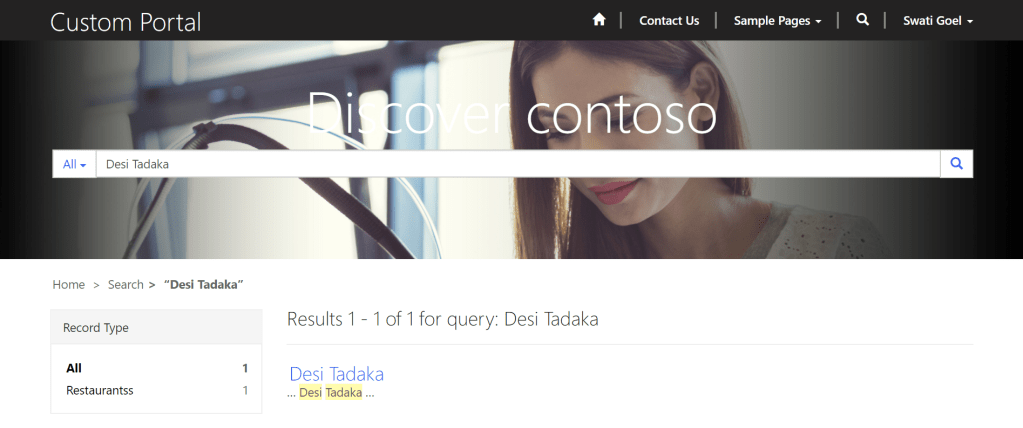Click the bold "Desi Tadaka" breadcrumb item
1023x428 pixels.
coord(204,284)
